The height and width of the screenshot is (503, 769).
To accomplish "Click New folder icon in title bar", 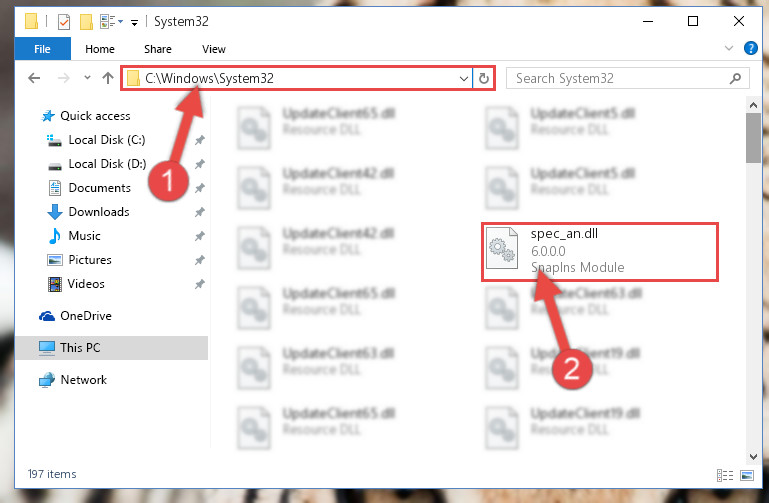I will coord(86,22).
